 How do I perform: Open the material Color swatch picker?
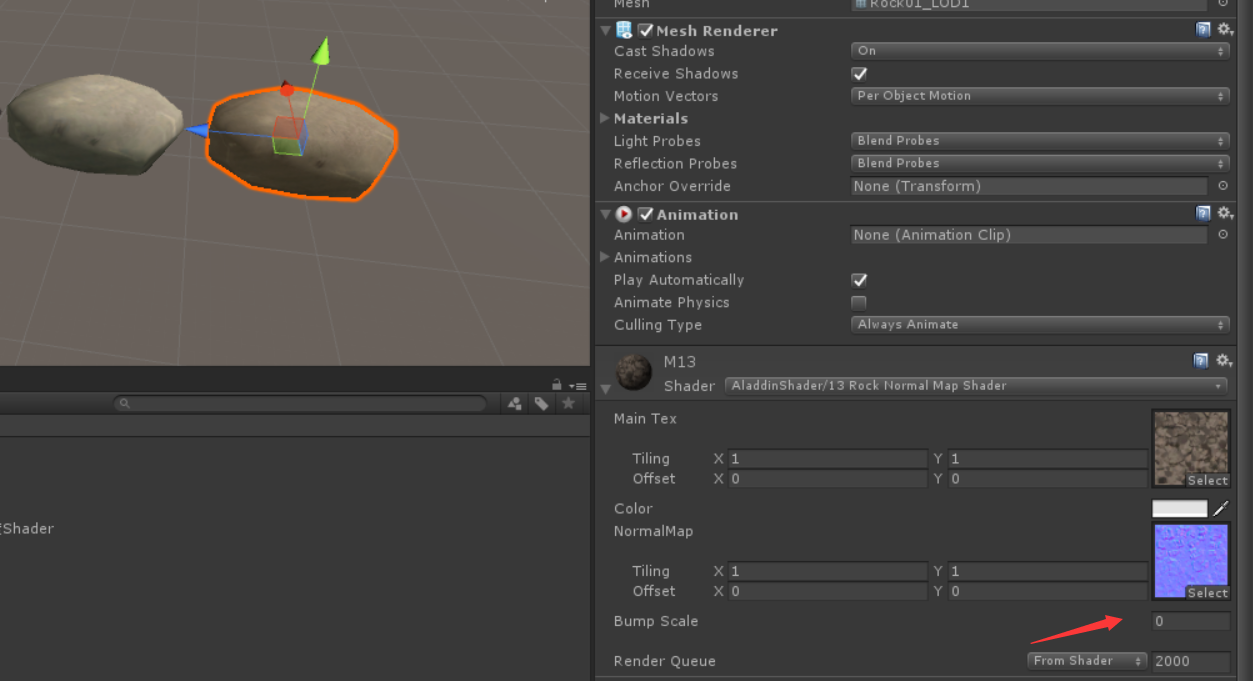tap(1180, 508)
